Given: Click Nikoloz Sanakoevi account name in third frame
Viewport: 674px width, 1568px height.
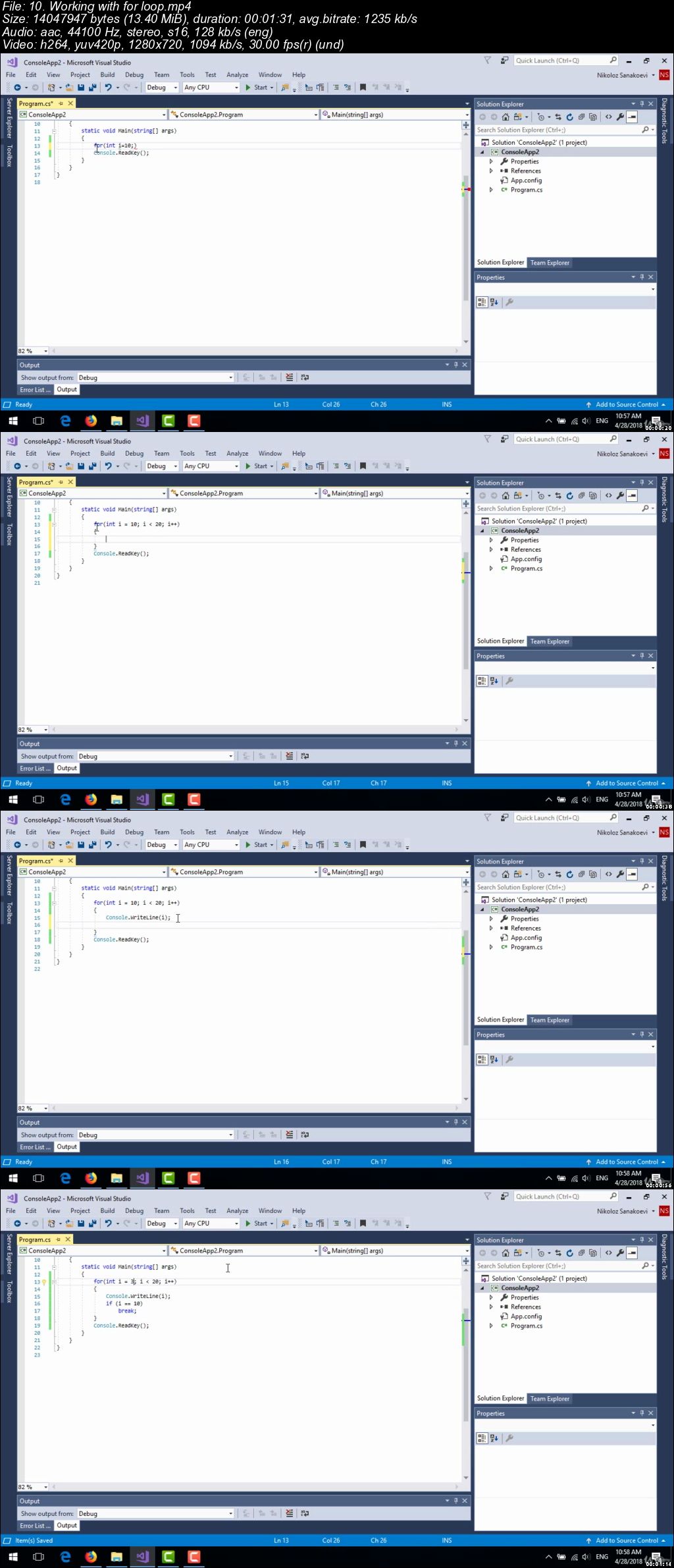Looking at the screenshot, I should click(x=622, y=832).
